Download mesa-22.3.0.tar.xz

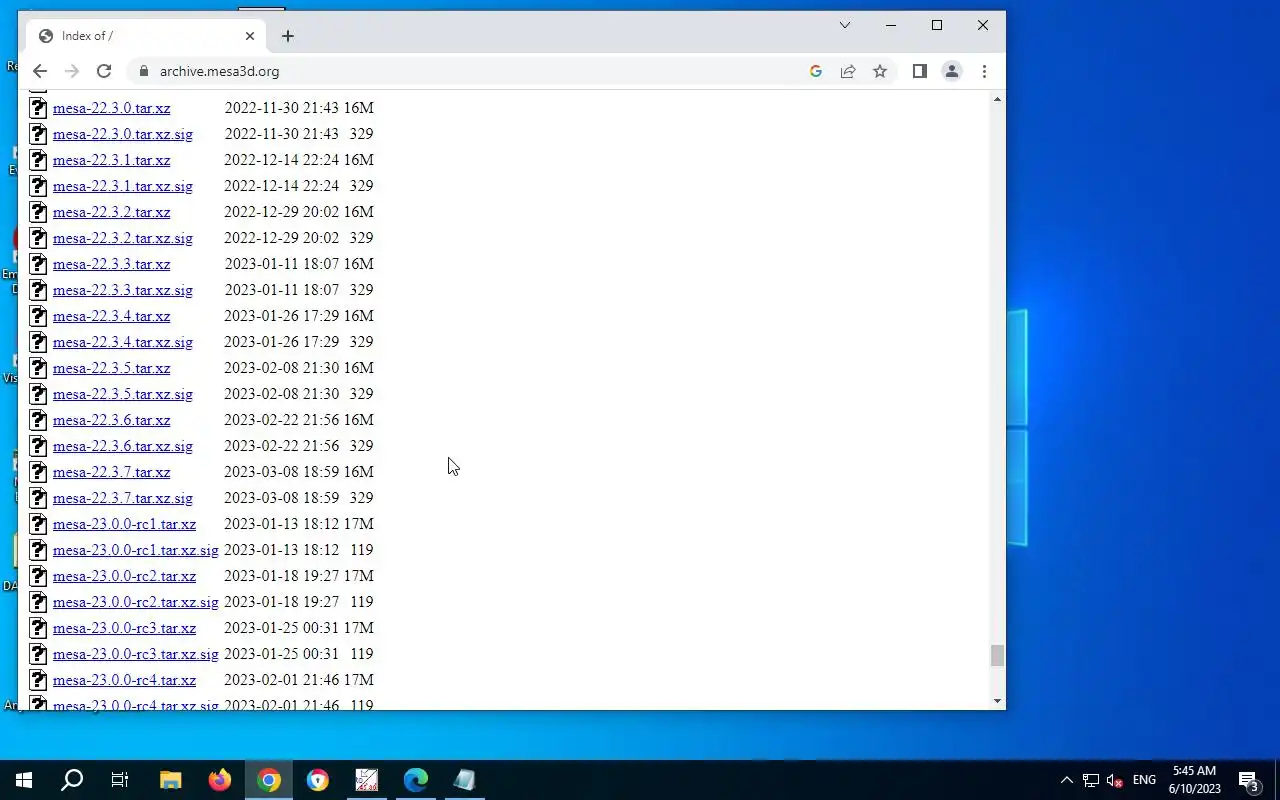tap(111, 108)
